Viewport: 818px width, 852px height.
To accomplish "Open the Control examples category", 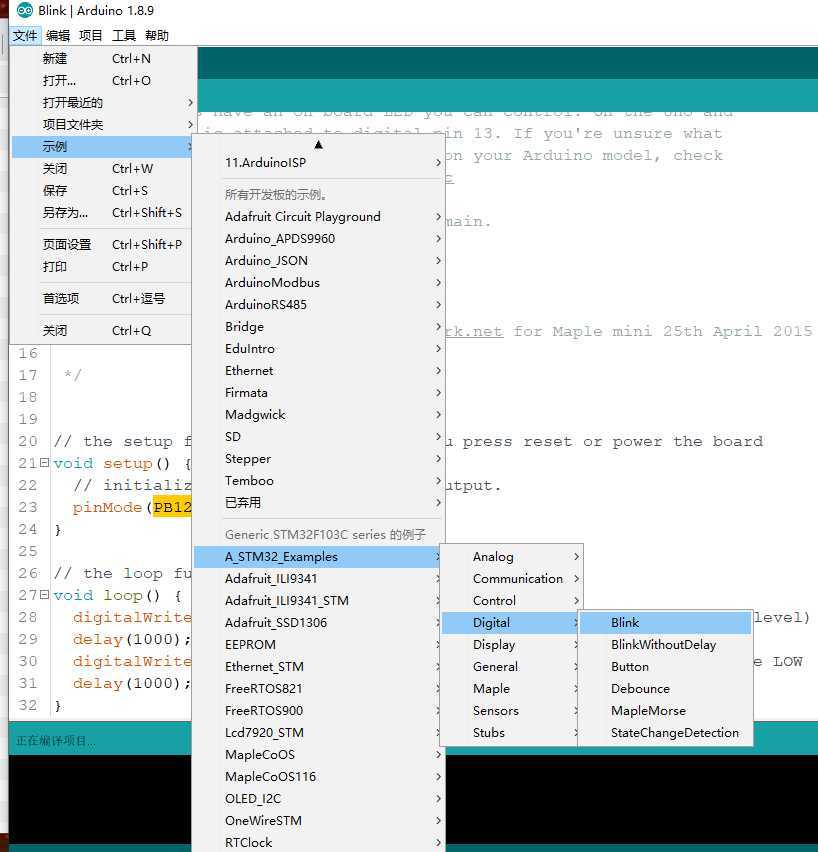I will pos(511,601).
